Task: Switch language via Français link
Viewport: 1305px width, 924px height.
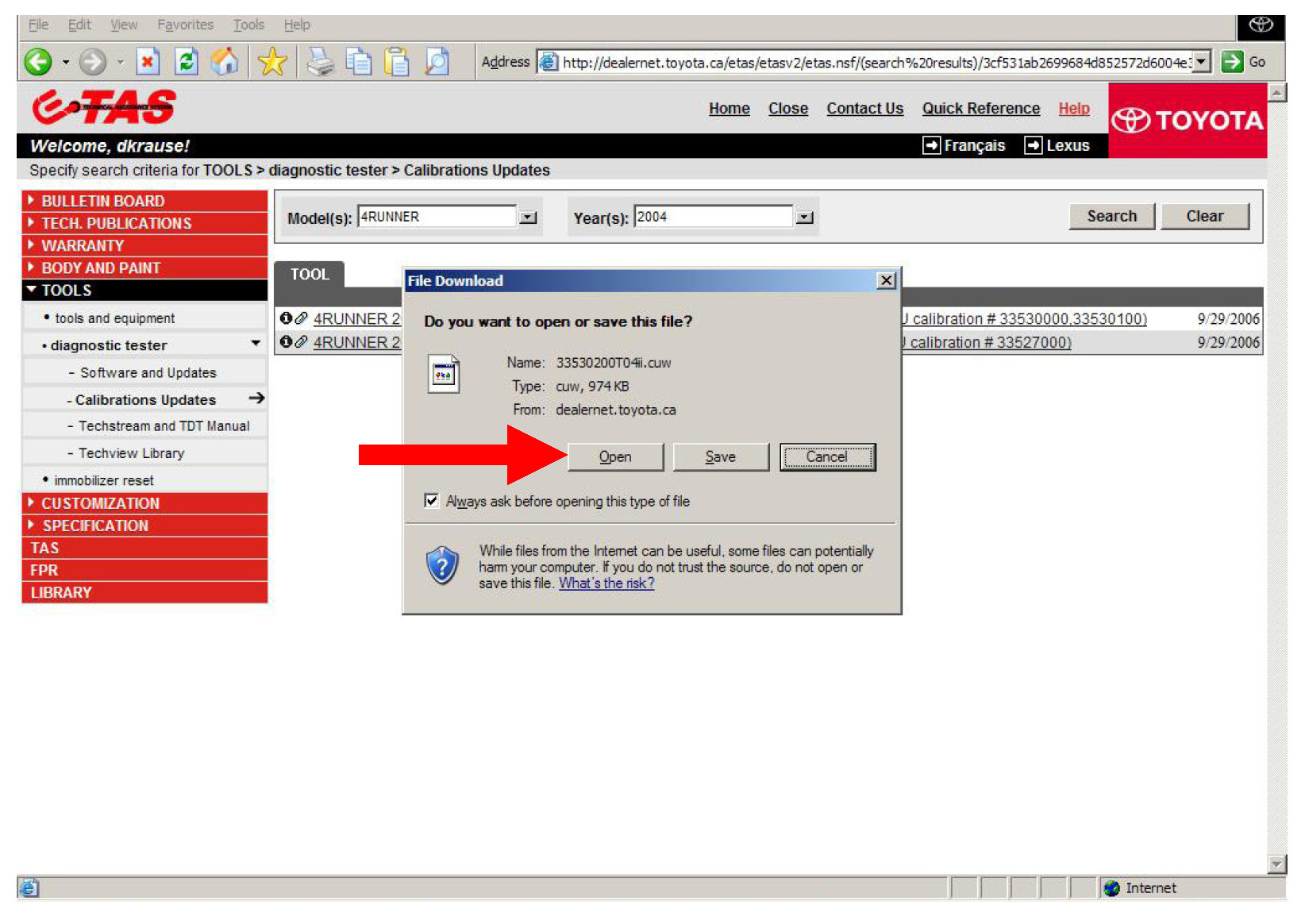Action: [x=973, y=146]
